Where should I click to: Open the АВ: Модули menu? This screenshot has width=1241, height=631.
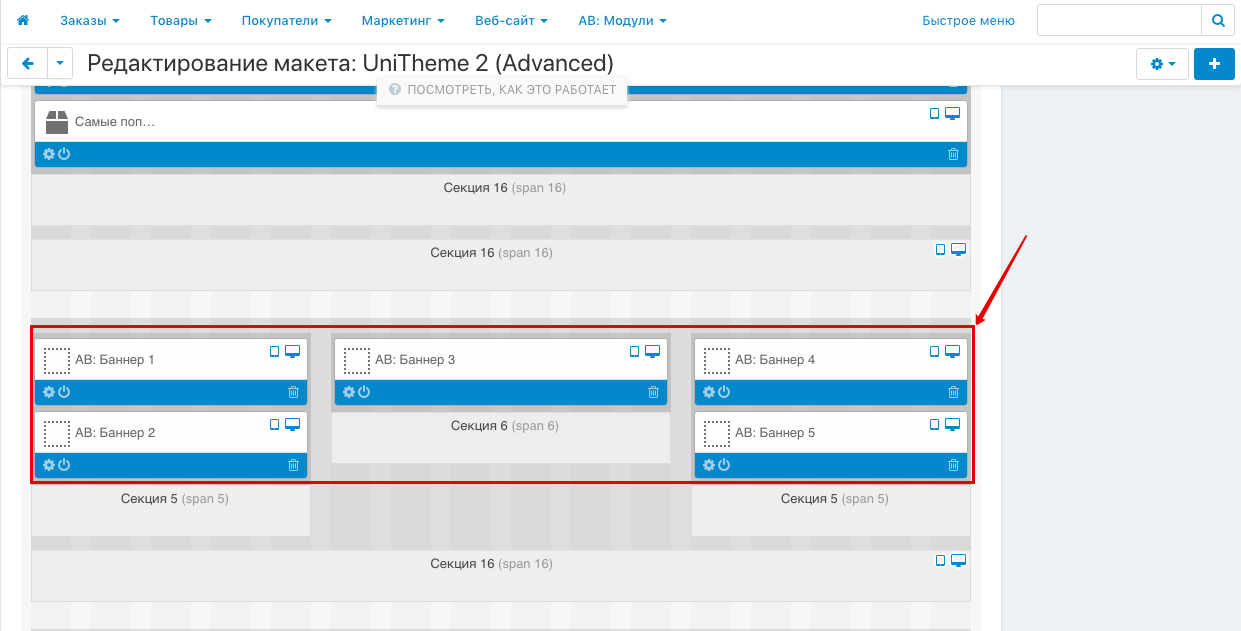click(622, 20)
